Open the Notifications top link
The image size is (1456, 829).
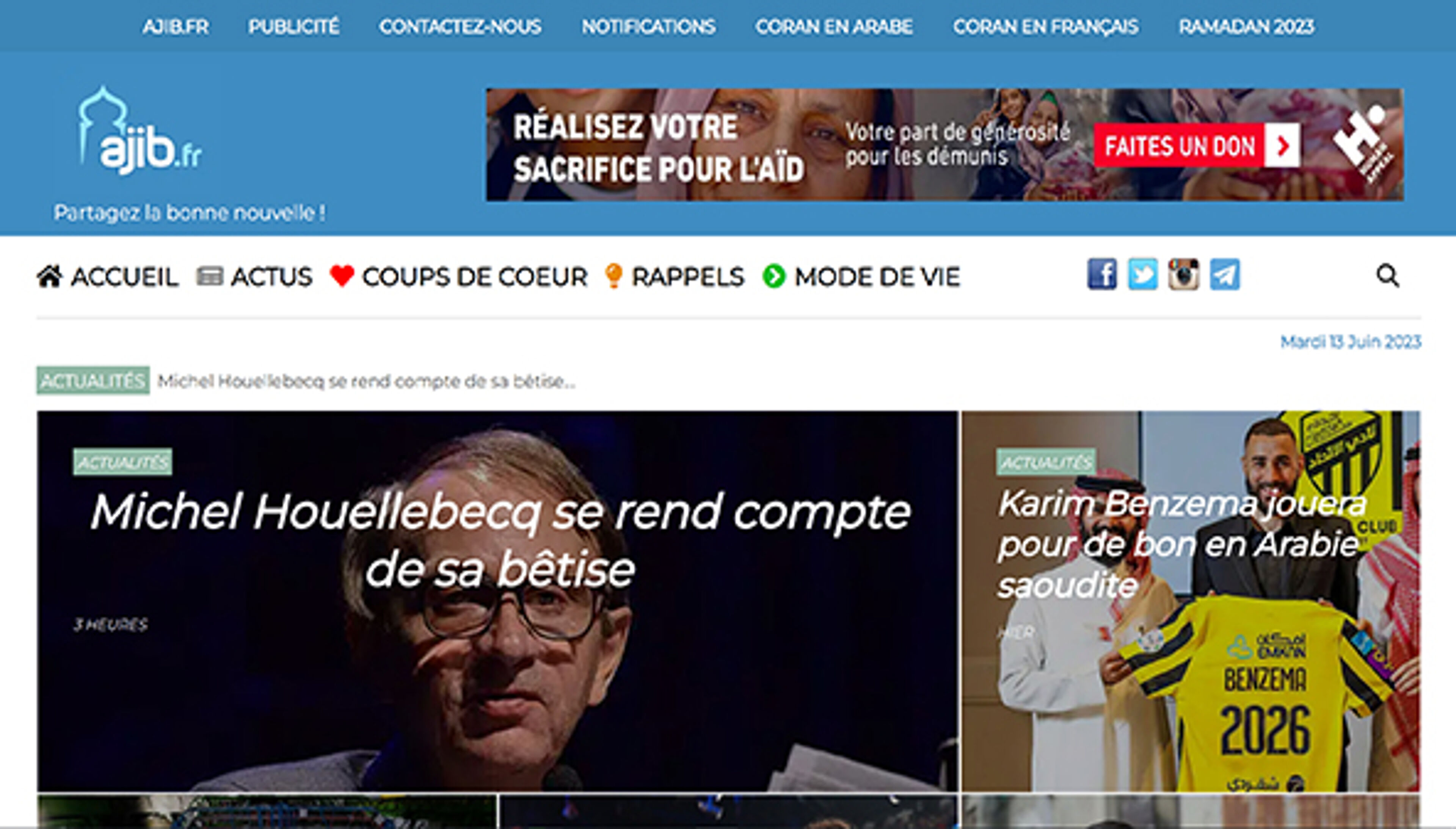pos(648,27)
